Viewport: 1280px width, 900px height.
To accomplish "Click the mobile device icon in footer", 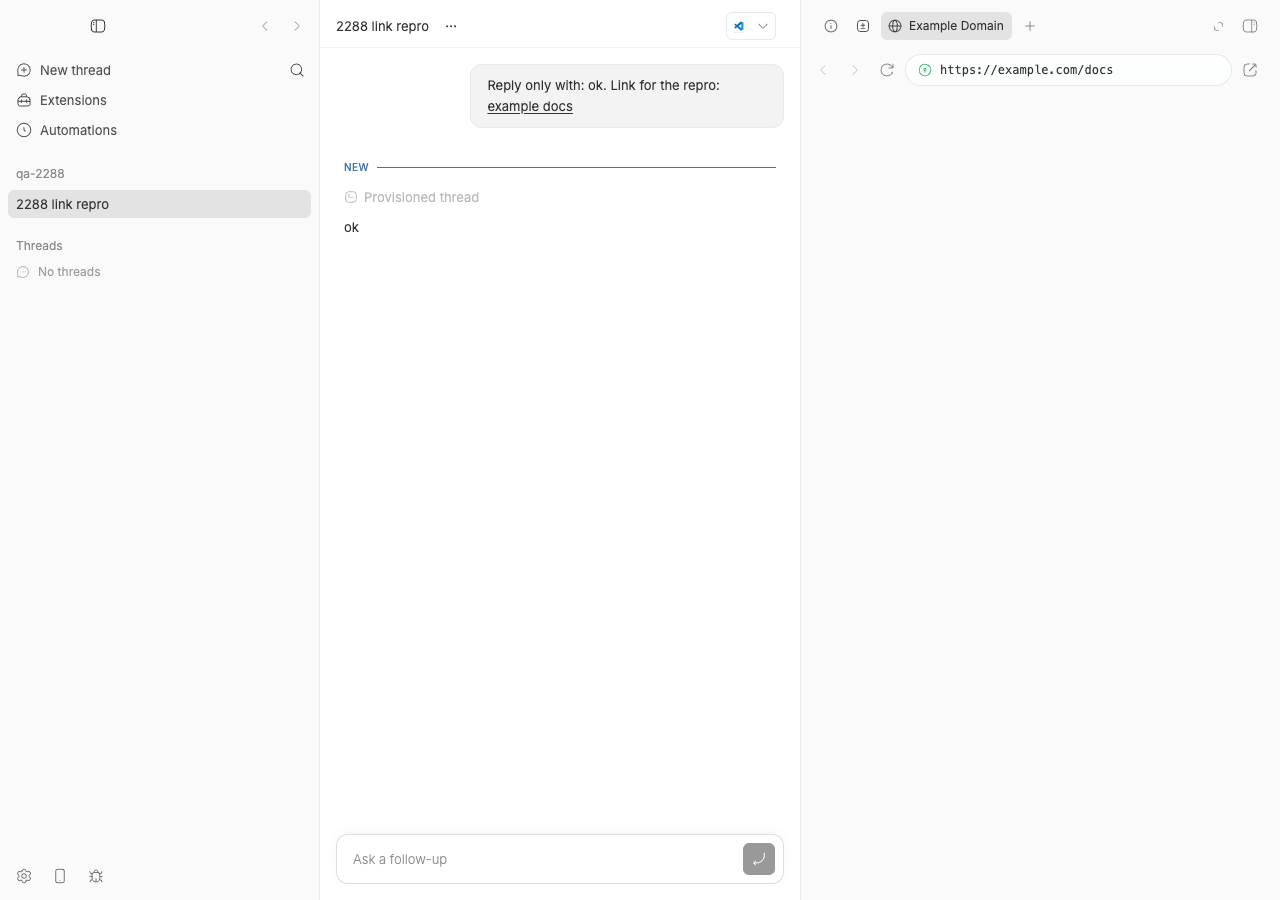I will [x=60, y=876].
